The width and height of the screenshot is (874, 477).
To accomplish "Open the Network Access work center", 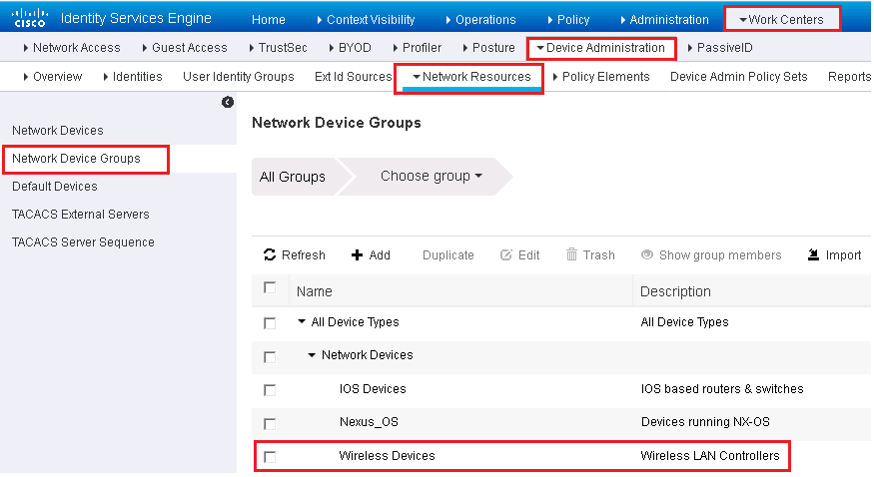I will tap(72, 48).
